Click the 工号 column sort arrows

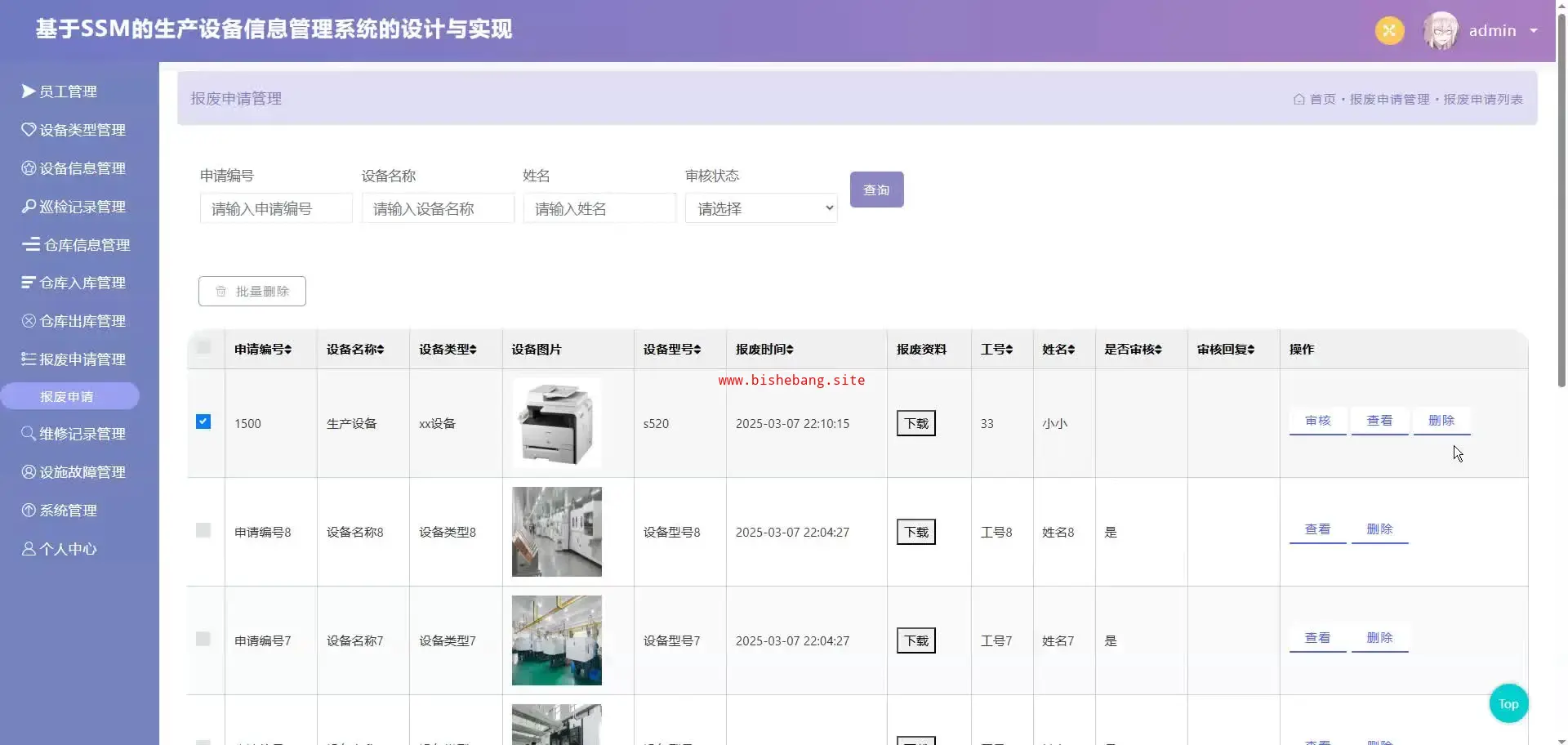tap(1009, 350)
